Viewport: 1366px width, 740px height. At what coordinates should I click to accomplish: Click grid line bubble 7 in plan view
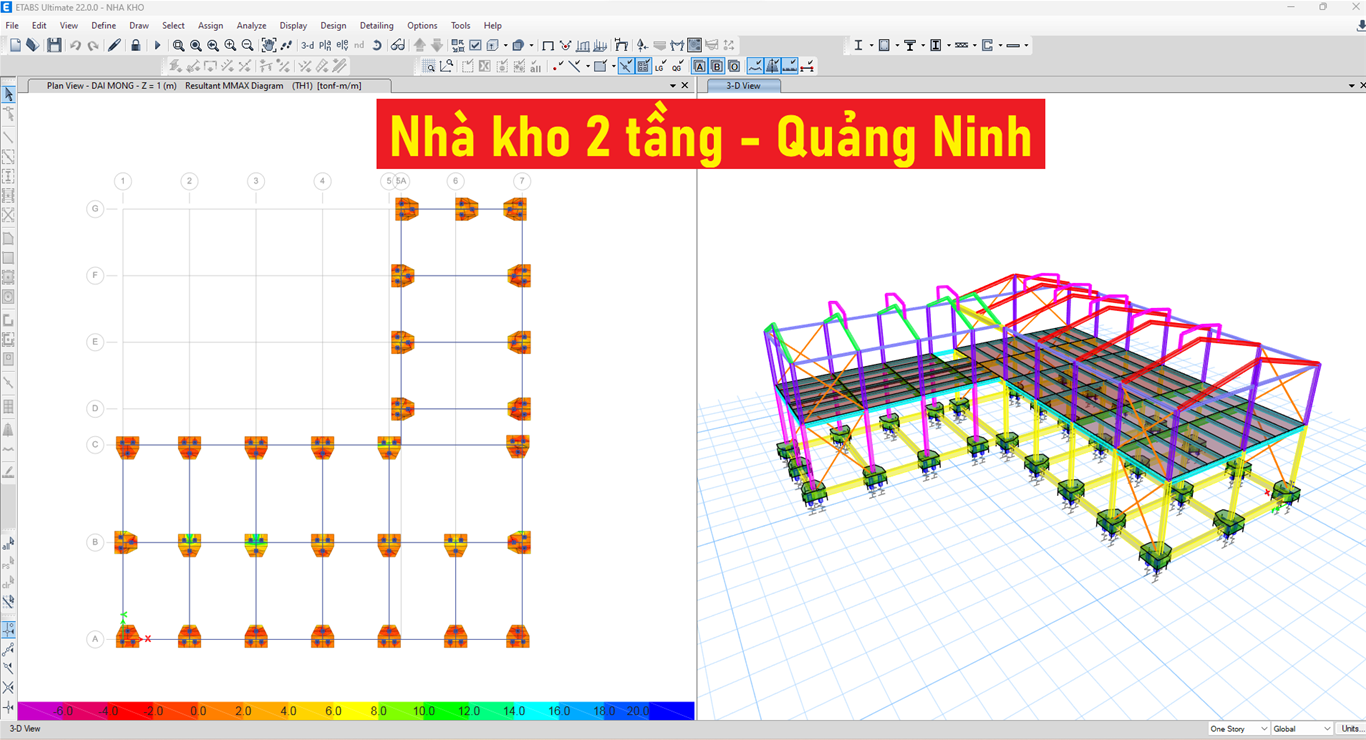[x=521, y=181]
